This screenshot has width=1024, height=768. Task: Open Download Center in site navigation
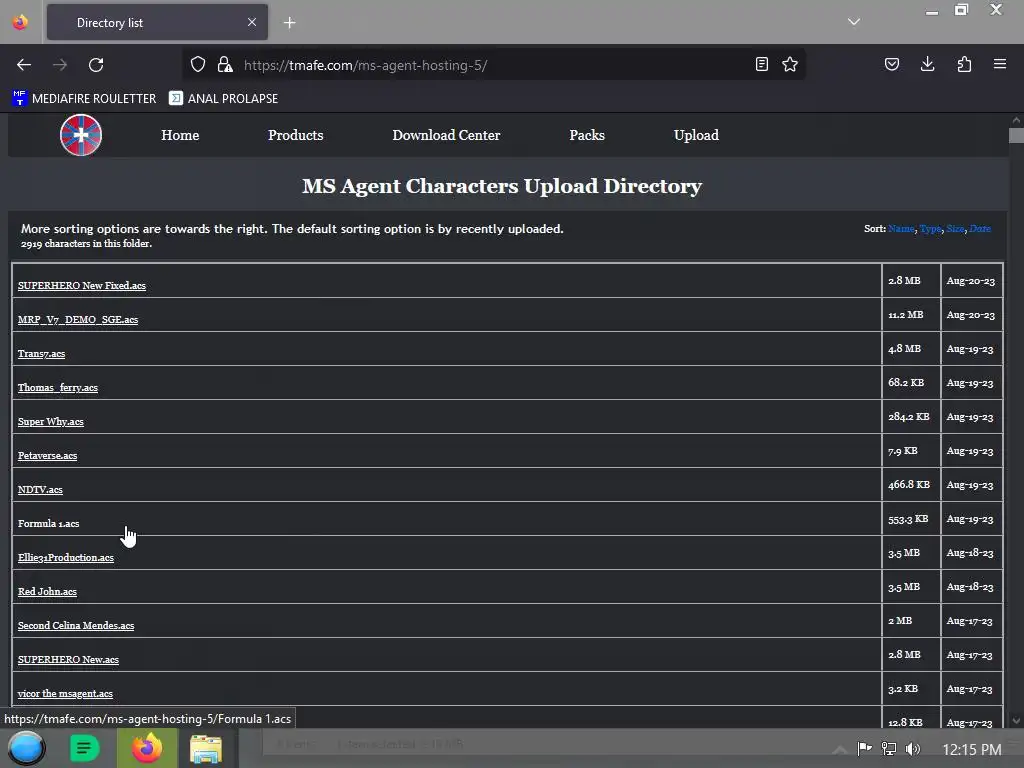click(446, 135)
